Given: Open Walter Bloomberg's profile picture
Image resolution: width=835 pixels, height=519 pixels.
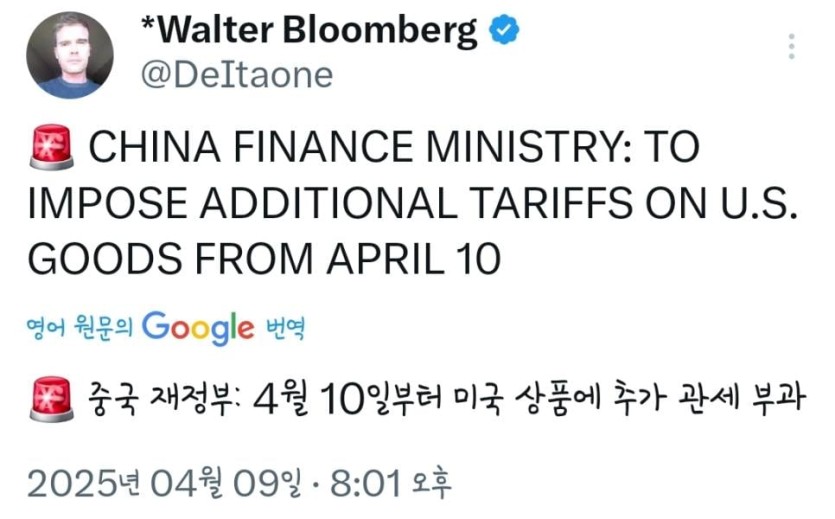Looking at the screenshot, I should pyautogui.click(x=69, y=55).
